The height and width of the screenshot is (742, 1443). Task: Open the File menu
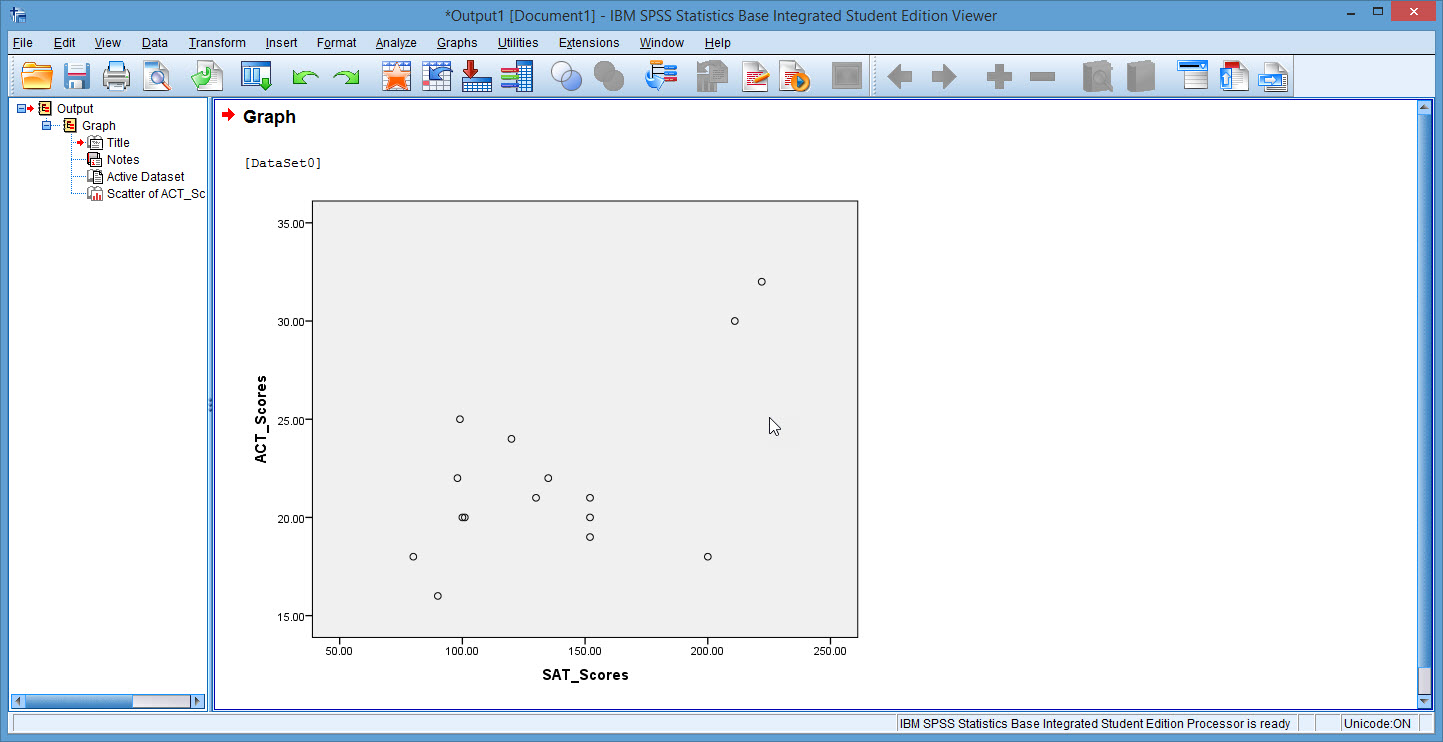tap(22, 43)
